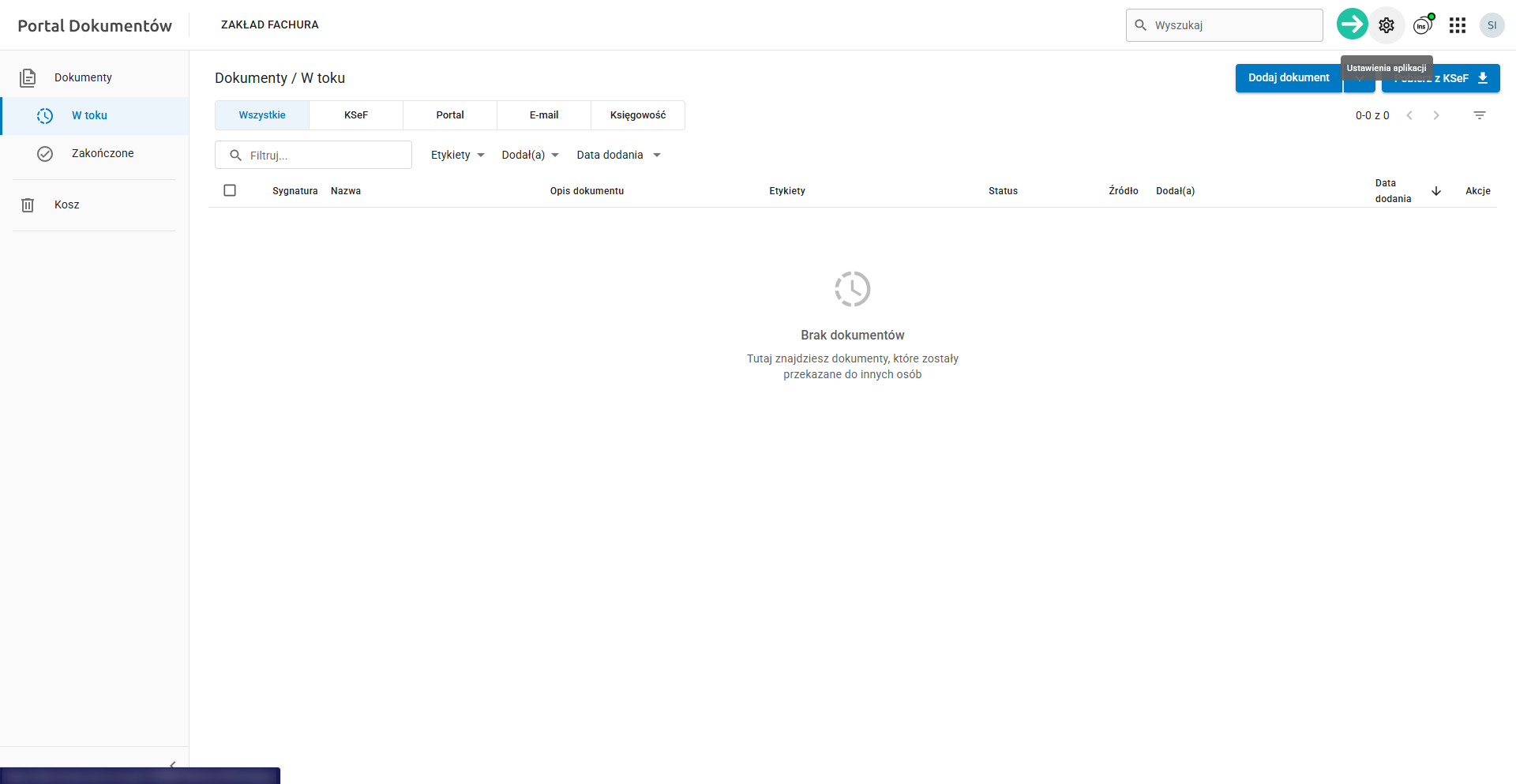The image size is (1516, 784).
Task: Collapse the sidebar with the chevron
Action: 172,764
